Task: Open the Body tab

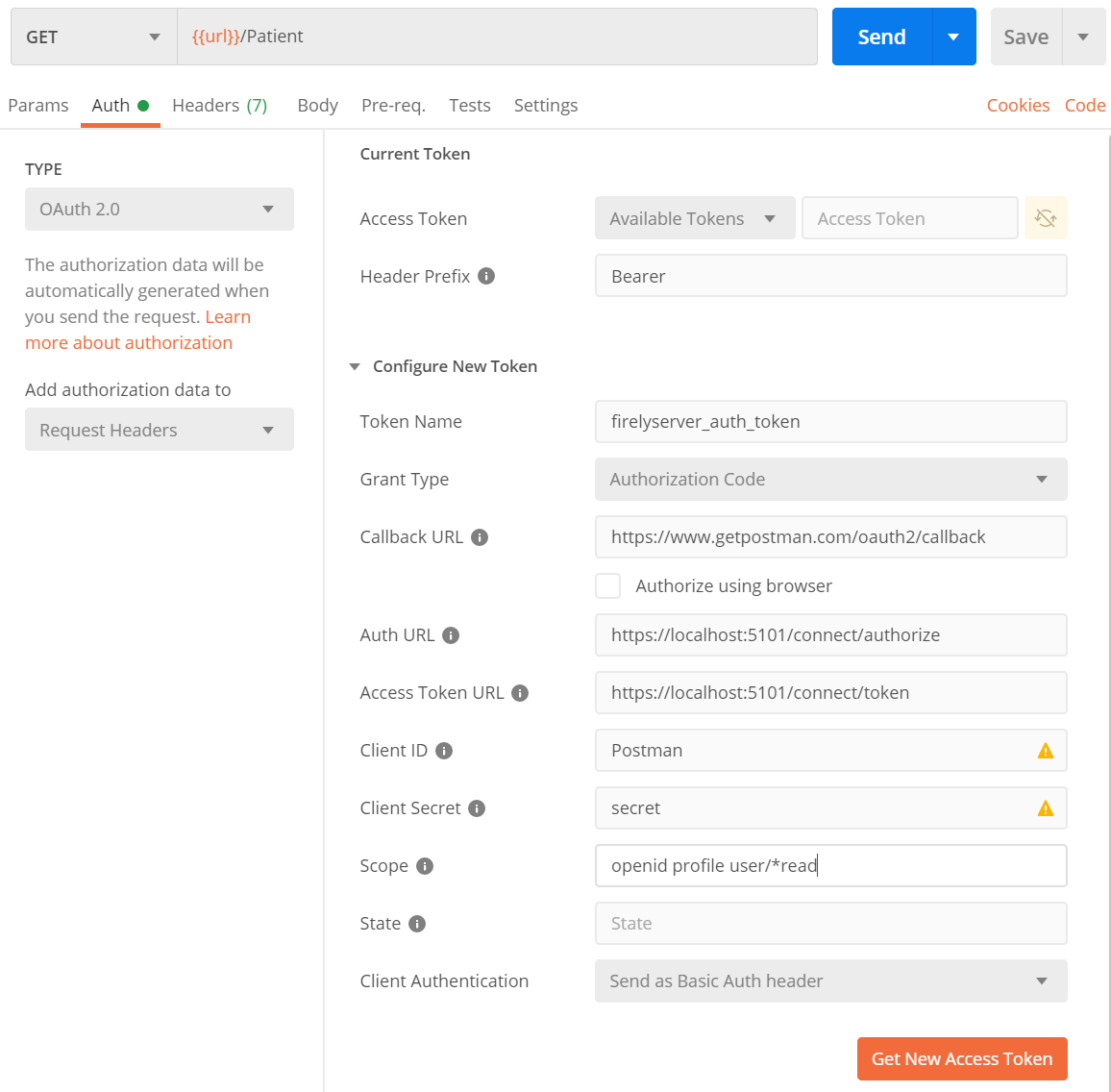Action: 317,106
